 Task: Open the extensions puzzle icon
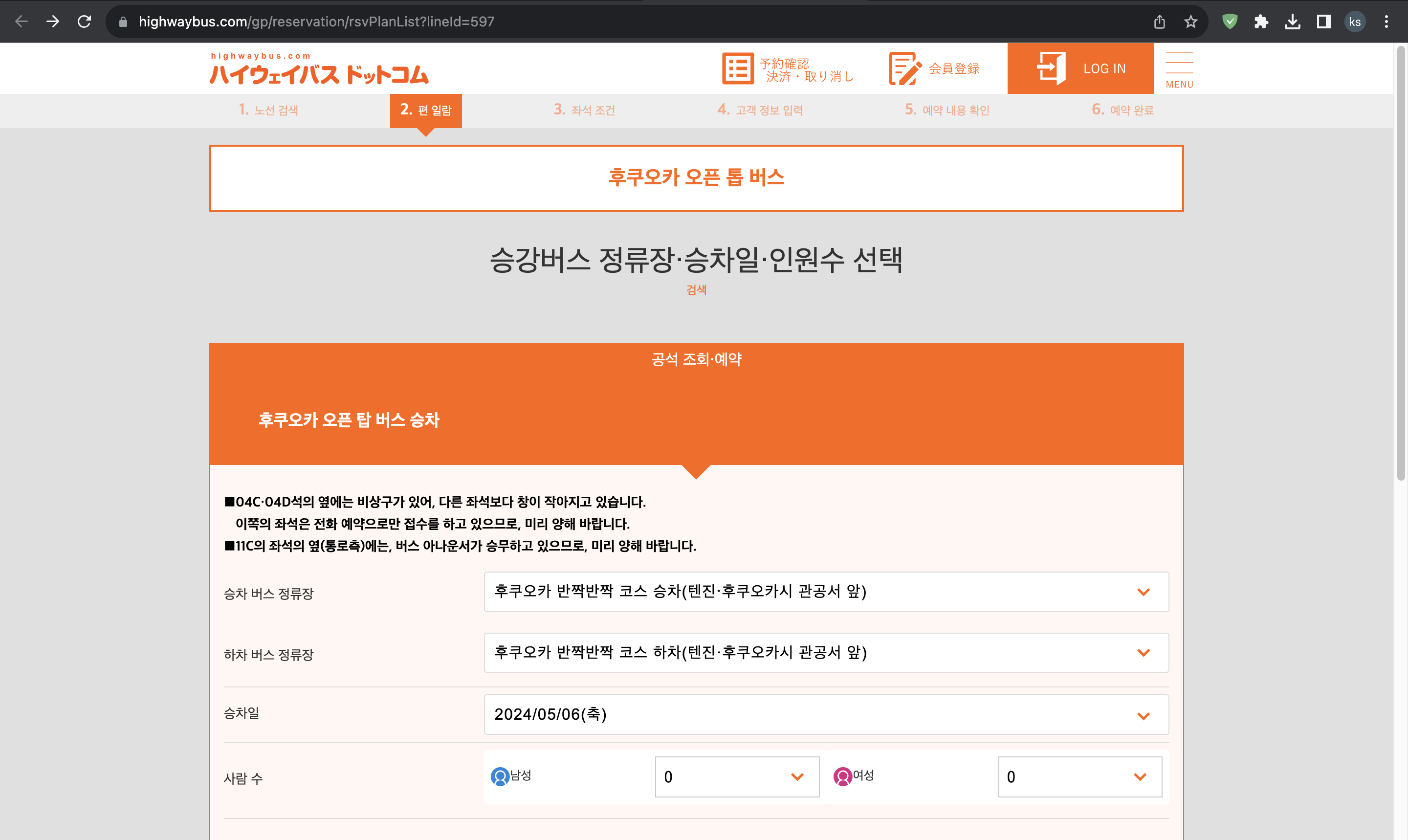pyautogui.click(x=1261, y=22)
